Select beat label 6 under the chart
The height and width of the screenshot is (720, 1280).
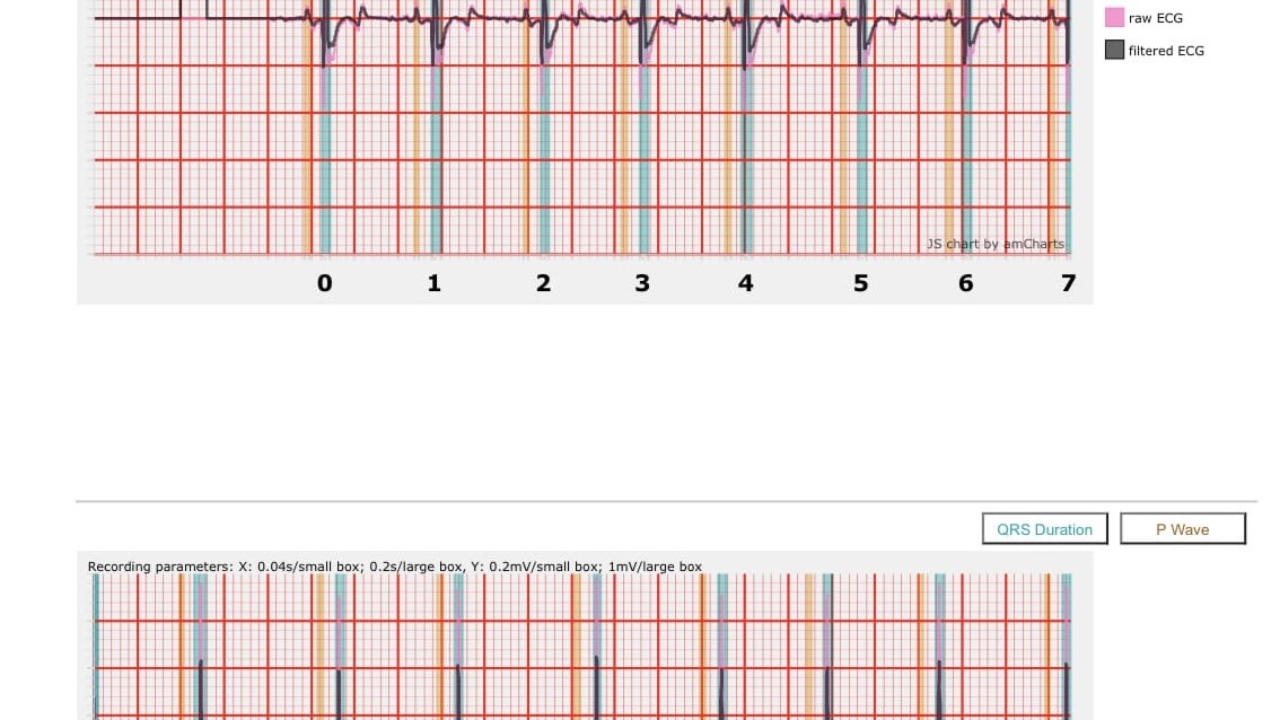pyautogui.click(x=965, y=283)
